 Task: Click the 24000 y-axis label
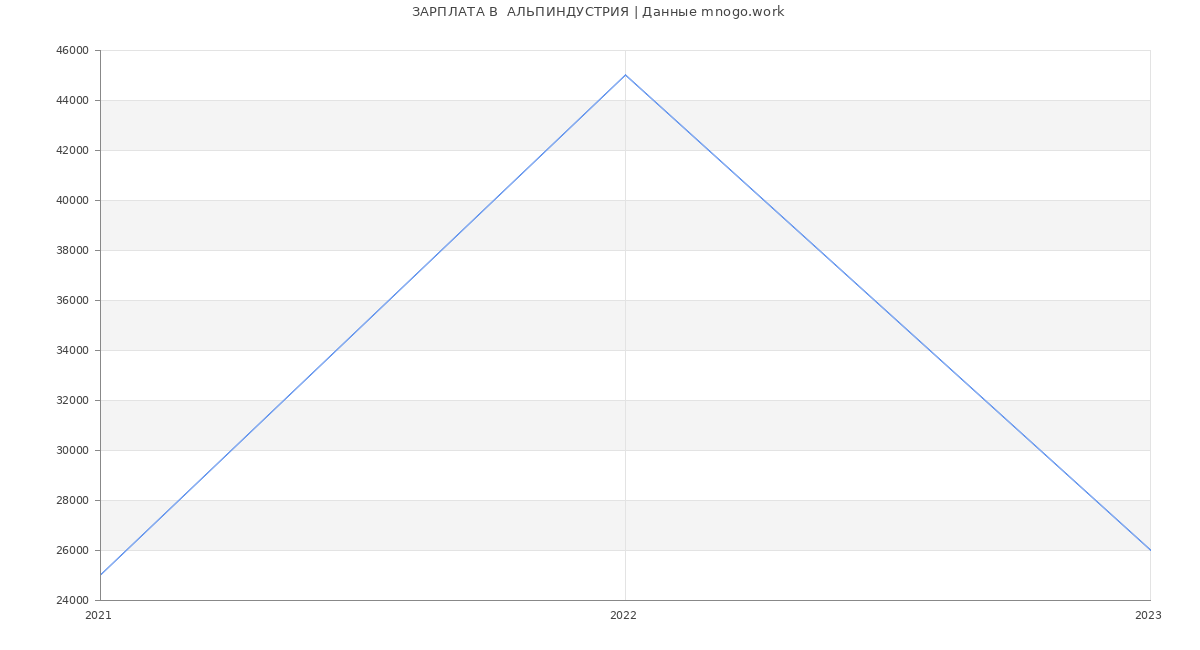[72, 601]
